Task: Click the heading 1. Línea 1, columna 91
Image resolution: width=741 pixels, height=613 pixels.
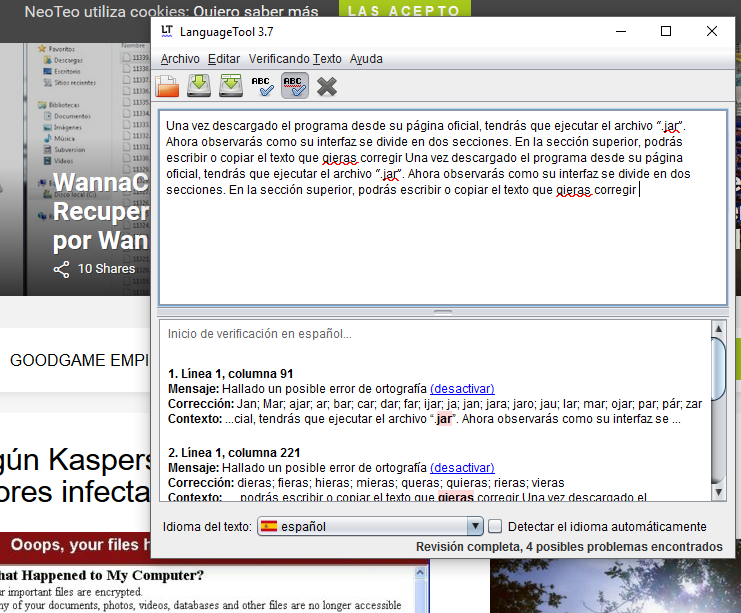Action: [x=231, y=374]
